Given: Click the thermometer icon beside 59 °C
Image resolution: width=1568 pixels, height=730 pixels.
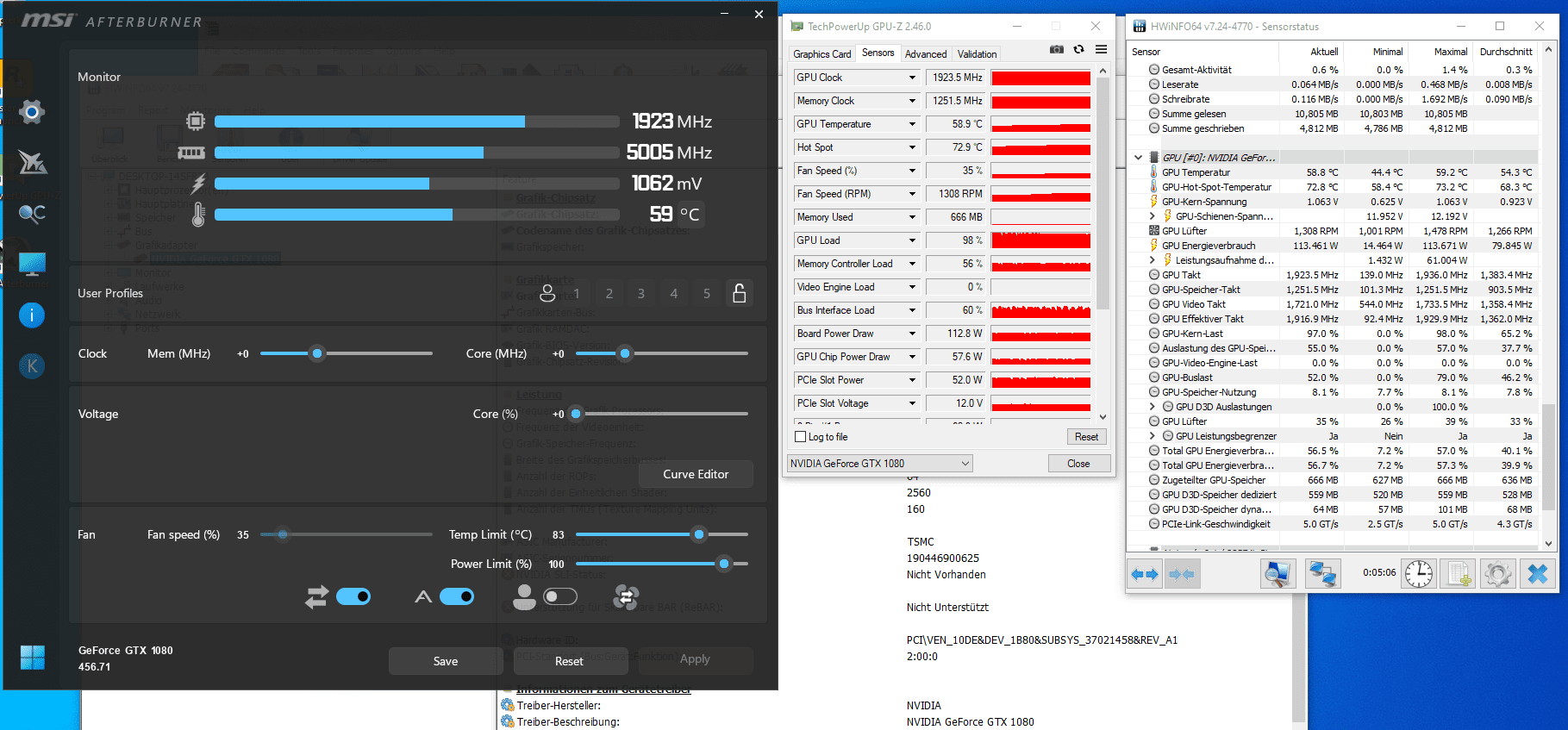Looking at the screenshot, I should pyautogui.click(x=198, y=215).
